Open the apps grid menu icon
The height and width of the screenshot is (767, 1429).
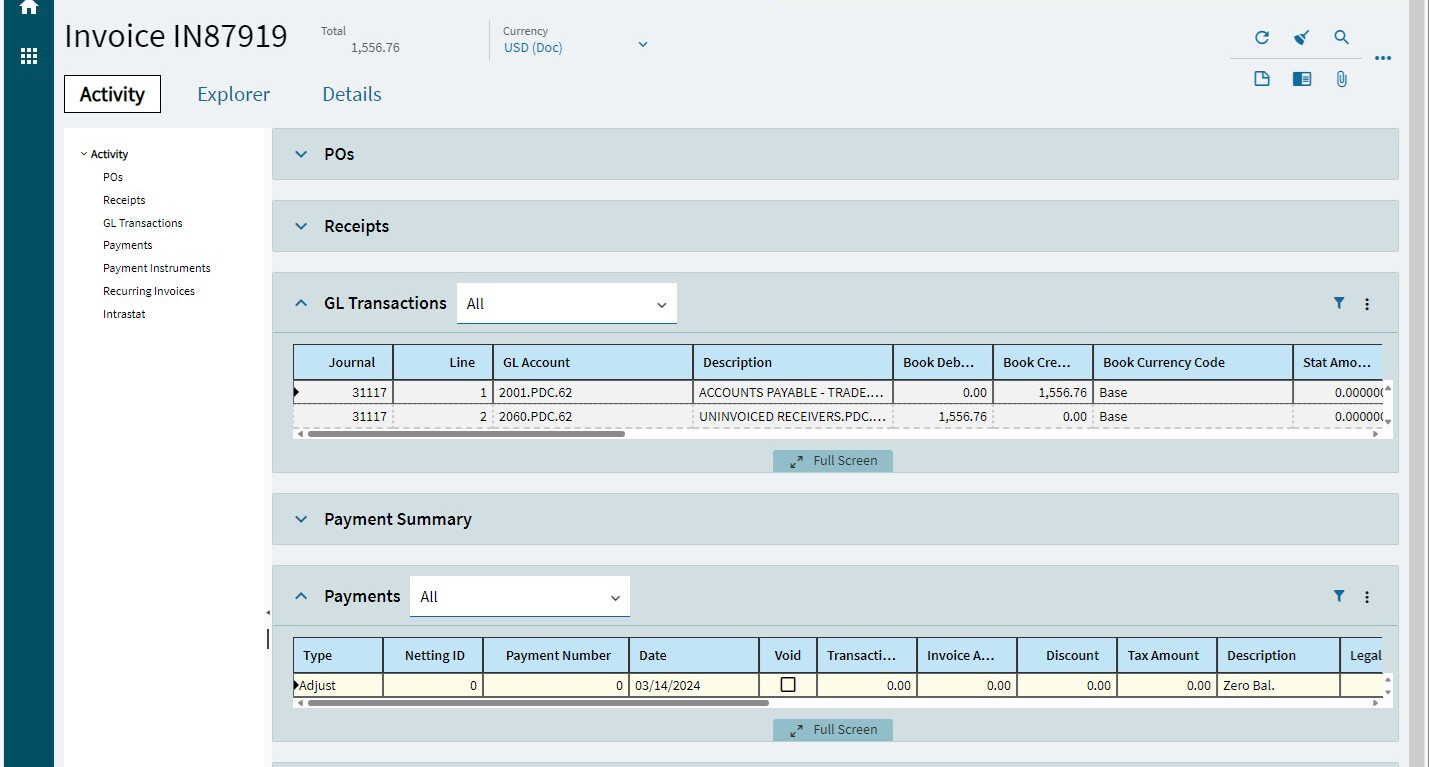coord(29,56)
